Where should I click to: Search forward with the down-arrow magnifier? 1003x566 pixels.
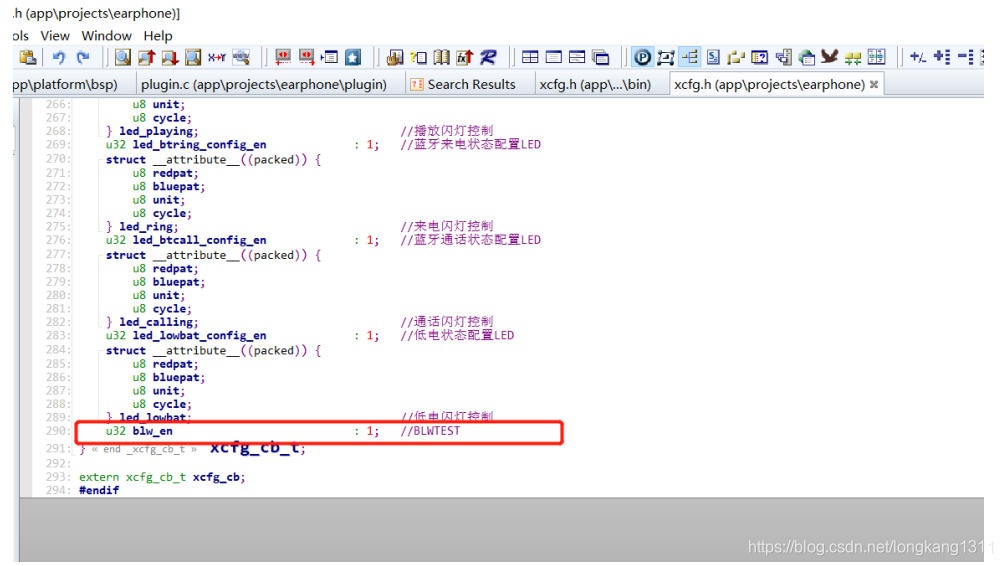click(170, 58)
